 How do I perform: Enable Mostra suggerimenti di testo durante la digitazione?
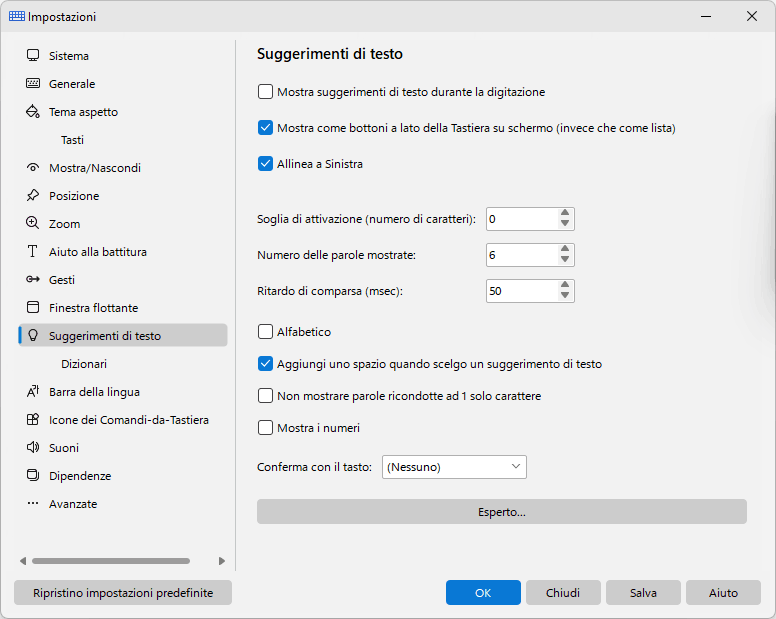coord(265,92)
